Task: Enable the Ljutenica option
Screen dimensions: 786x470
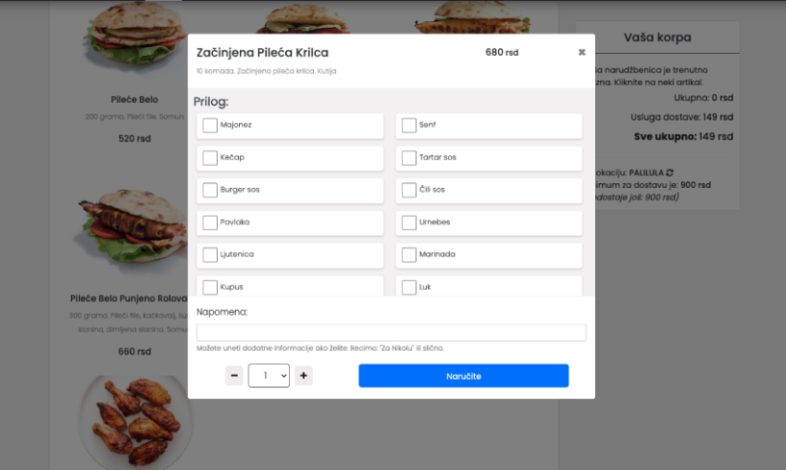Action: click(210, 254)
